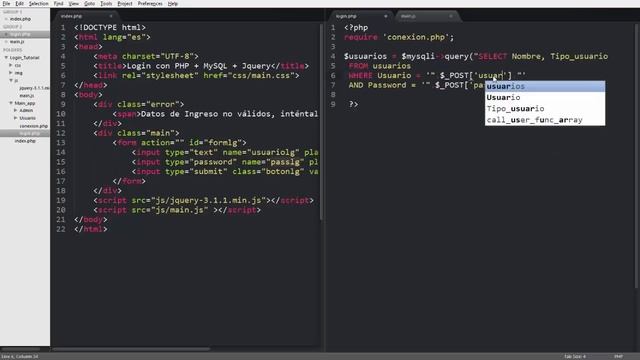Select 'Usuario' autocomplete suggestion

(x=545, y=98)
